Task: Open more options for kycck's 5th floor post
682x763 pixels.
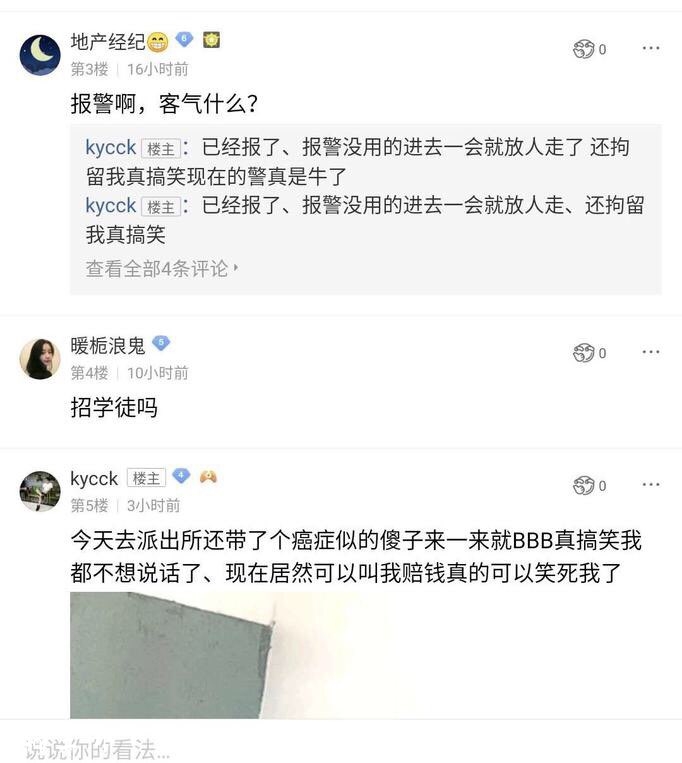Action: pyautogui.click(x=651, y=485)
